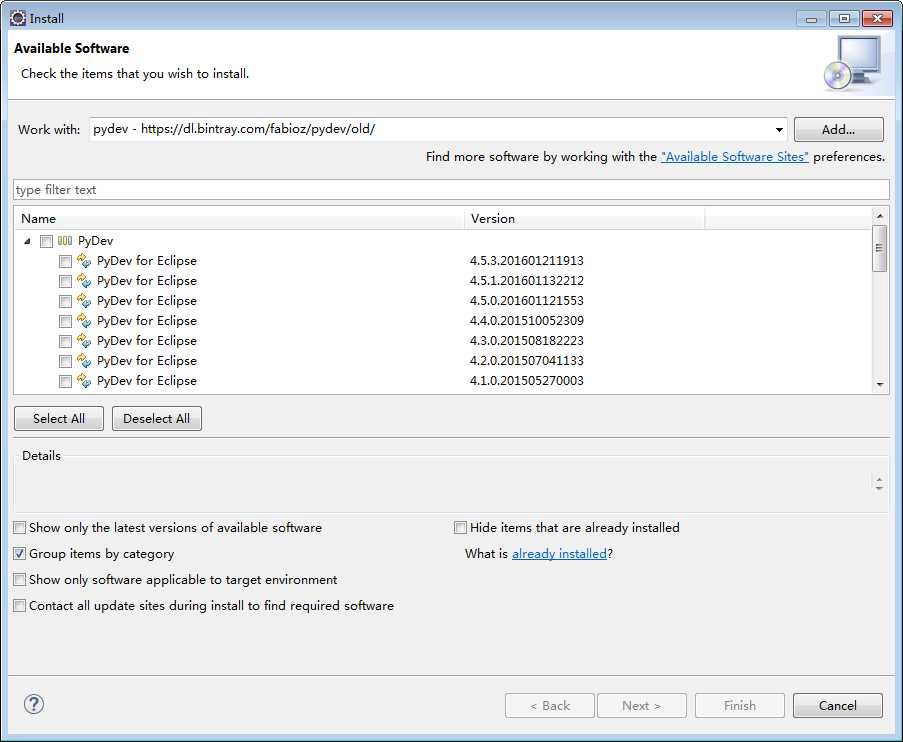
Task: Maximize the Install window
Action: (844, 19)
